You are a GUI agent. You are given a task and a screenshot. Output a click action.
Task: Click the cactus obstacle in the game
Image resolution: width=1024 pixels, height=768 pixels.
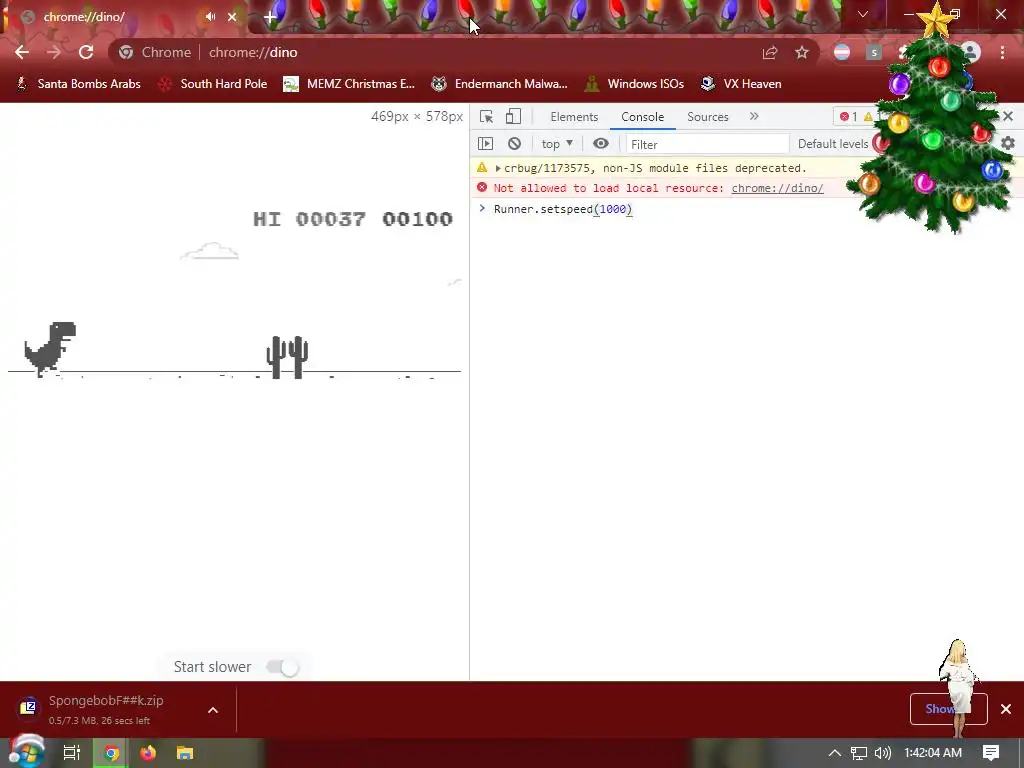tap(287, 357)
